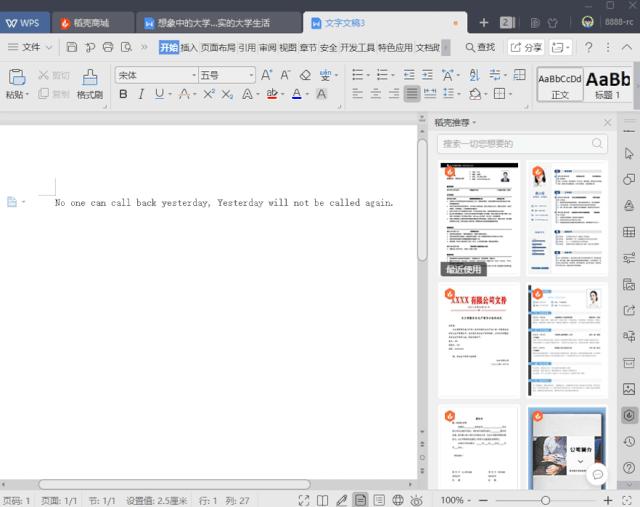Toggle underline formatting
The height and width of the screenshot is (507, 640).
[x=160, y=94]
